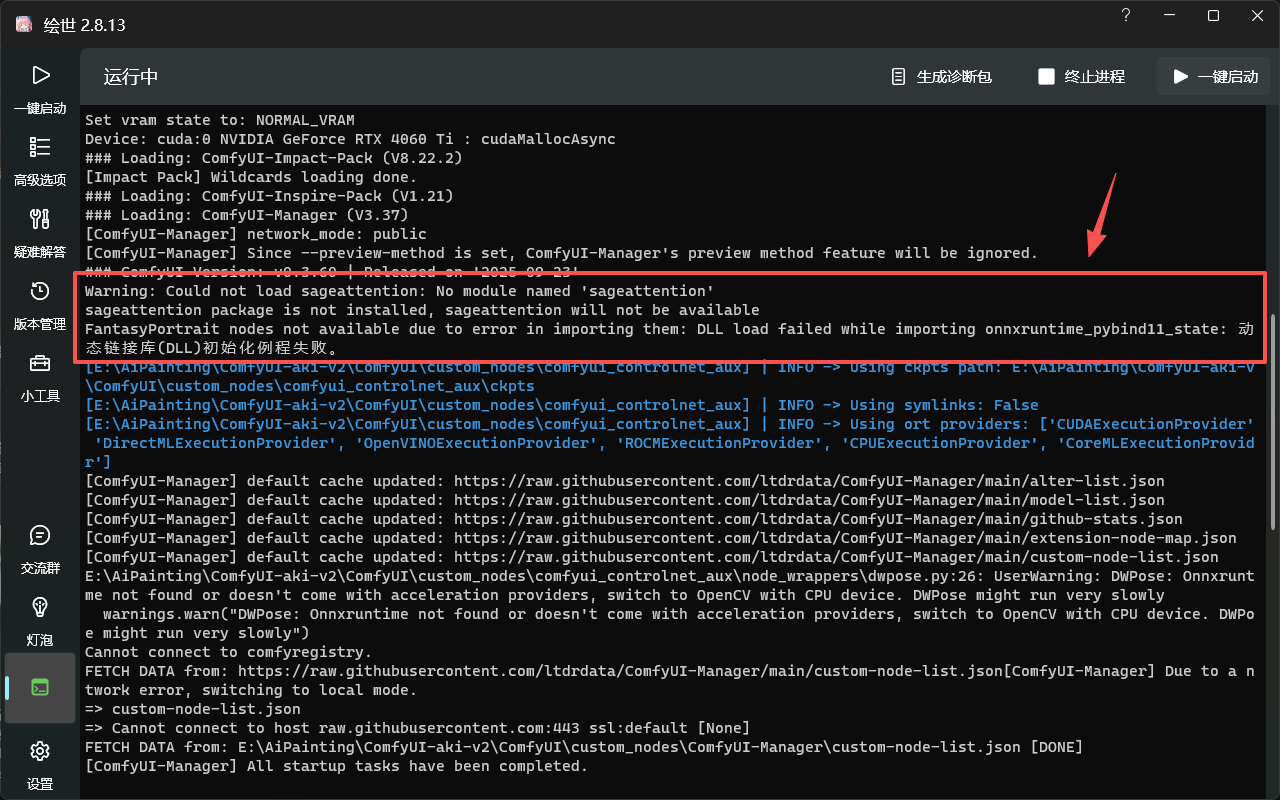Open 设置 settings via gear icon
Viewport: 1280px width, 800px height.
(40, 752)
